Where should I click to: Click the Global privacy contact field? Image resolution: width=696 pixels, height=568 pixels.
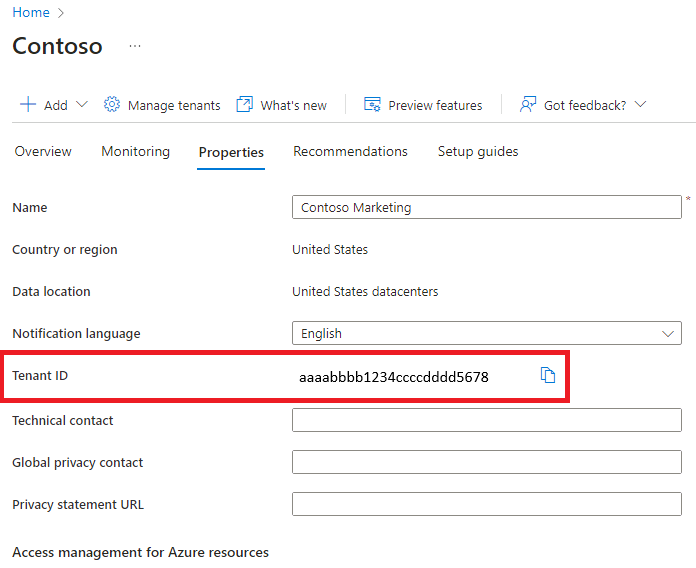pos(486,463)
